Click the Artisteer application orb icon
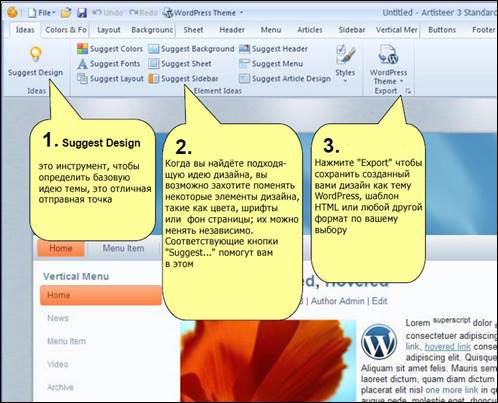 [12, 12]
